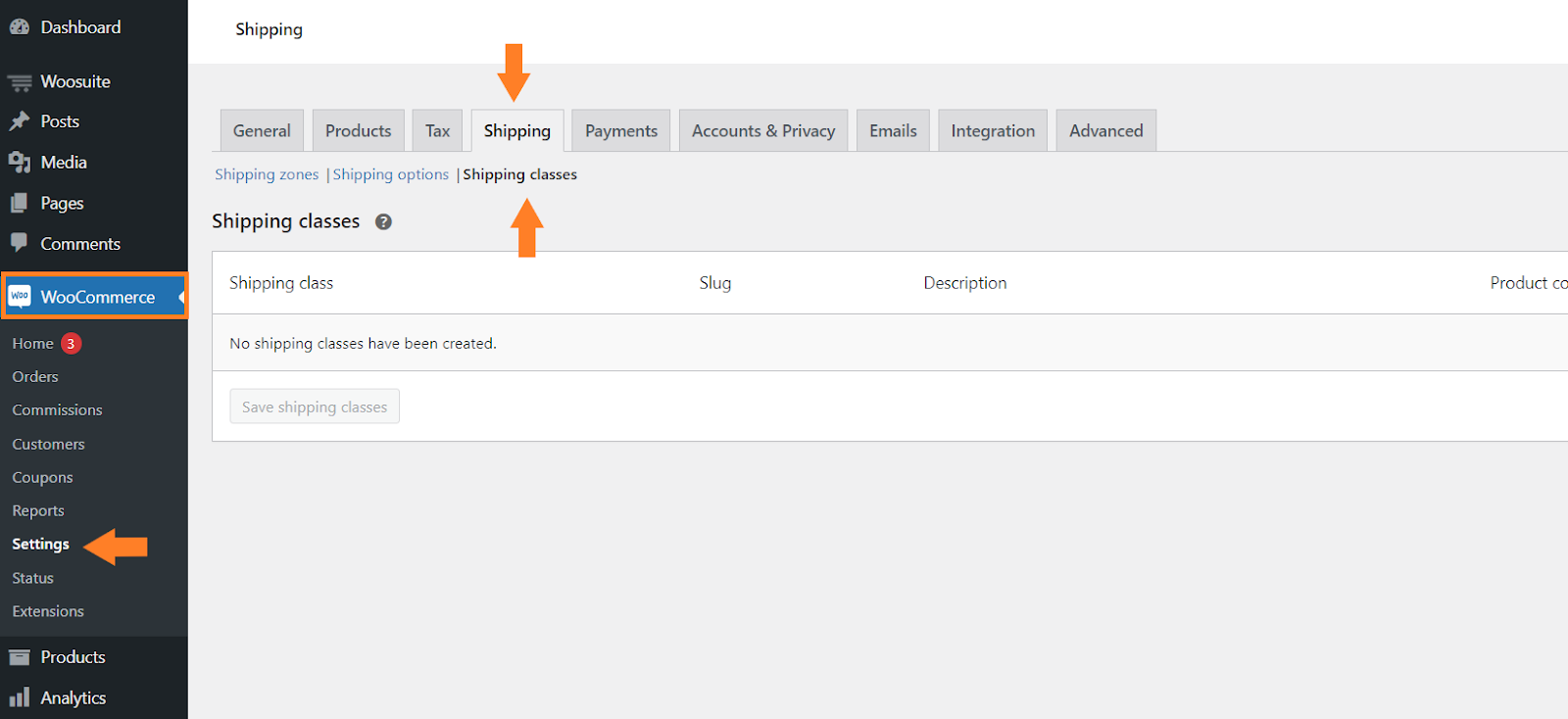Click Save shipping classes button
Viewport: 1568px width, 719px height.
point(315,407)
